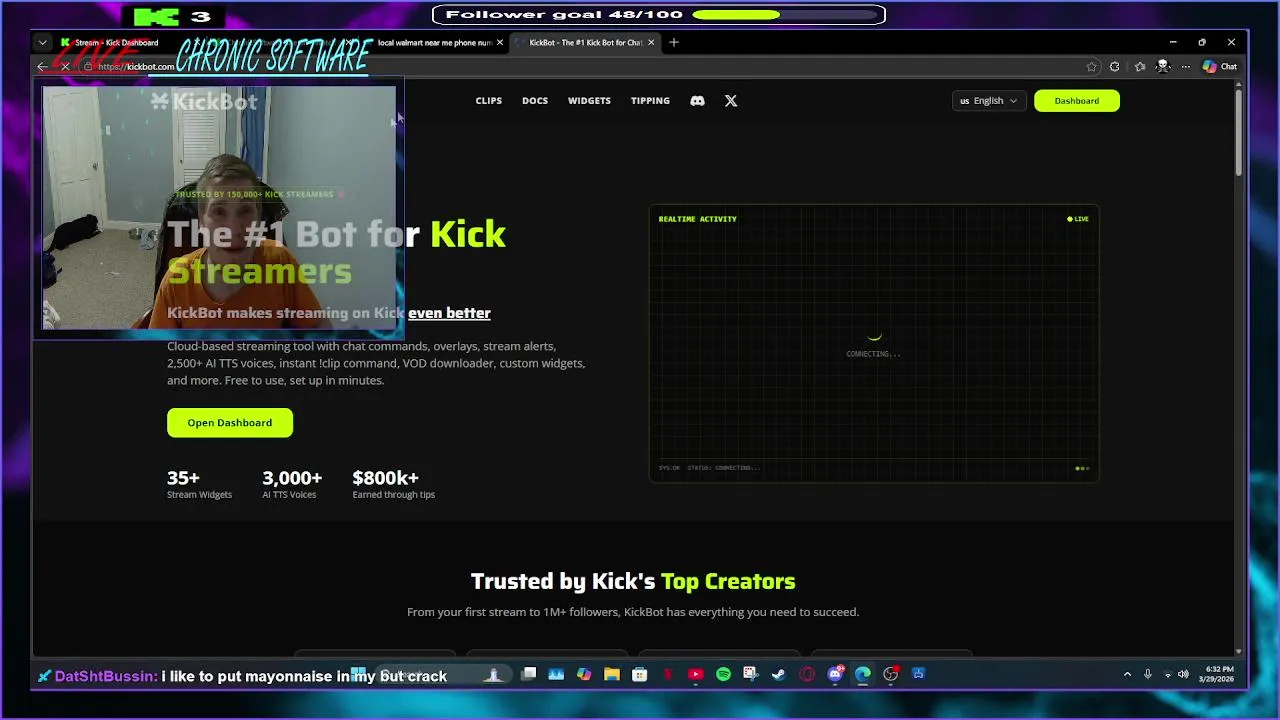The height and width of the screenshot is (720, 1280).
Task: Open Discord from the taskbar
Action: click(835, 675)
